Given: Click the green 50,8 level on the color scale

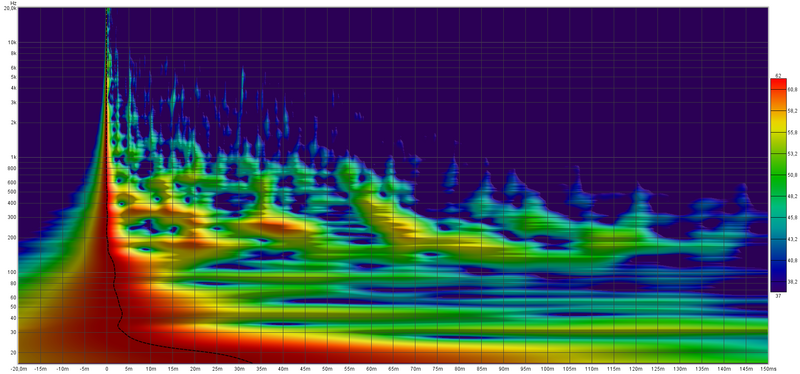Looking at the screenshot, I should tap(778, 174).
